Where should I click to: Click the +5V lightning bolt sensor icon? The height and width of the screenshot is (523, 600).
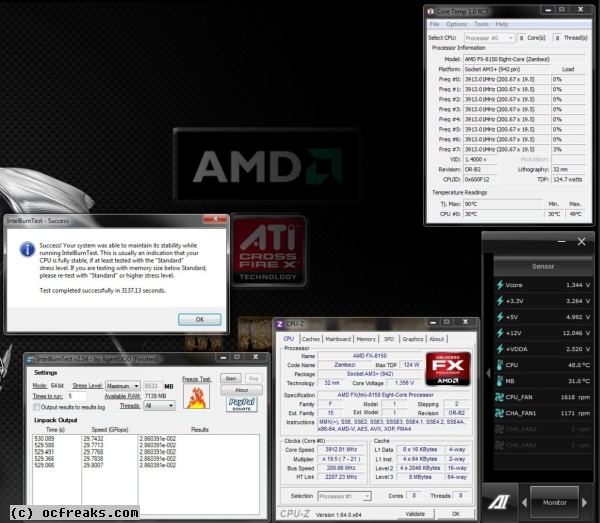point(500,317)
